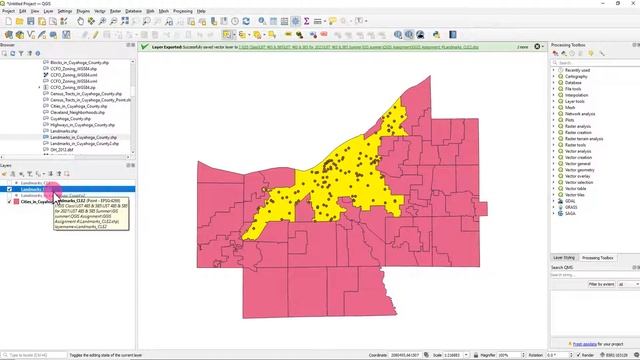This screenshot has height=360, width=640.
Task: Click the Zoom Full extent icon
Action: click(125, 21)
